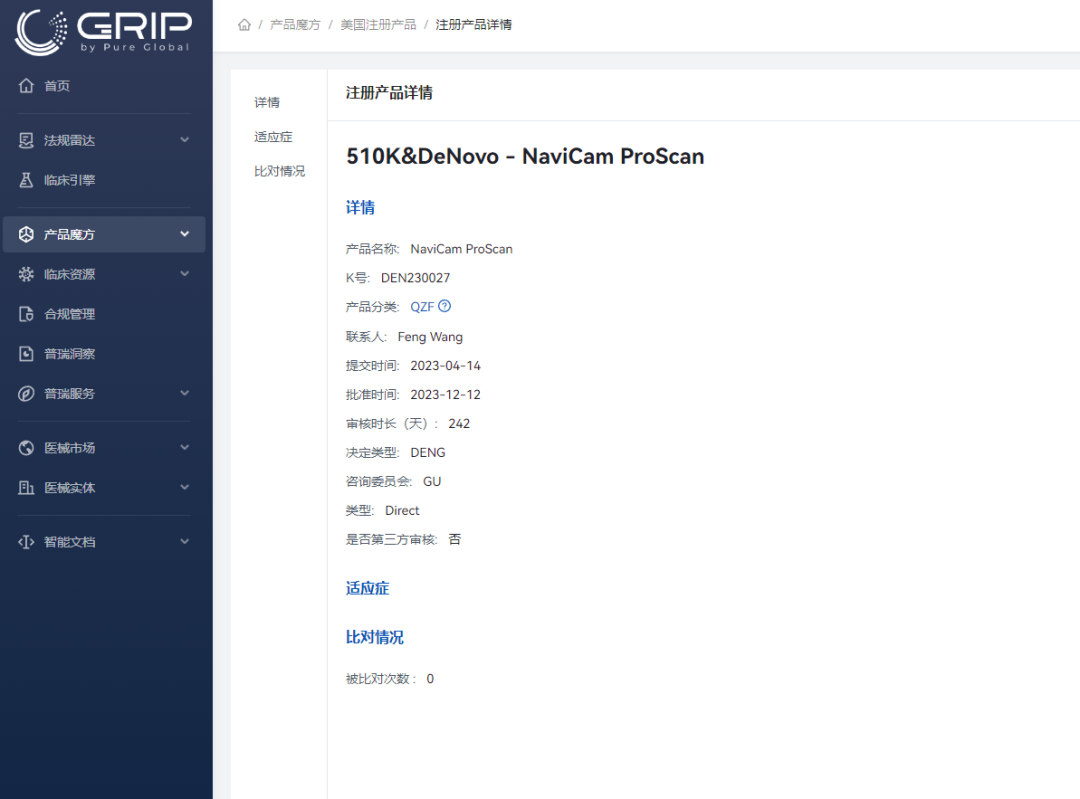
Task: Expand the 医械市场 chevron
Action: (185, 448)
